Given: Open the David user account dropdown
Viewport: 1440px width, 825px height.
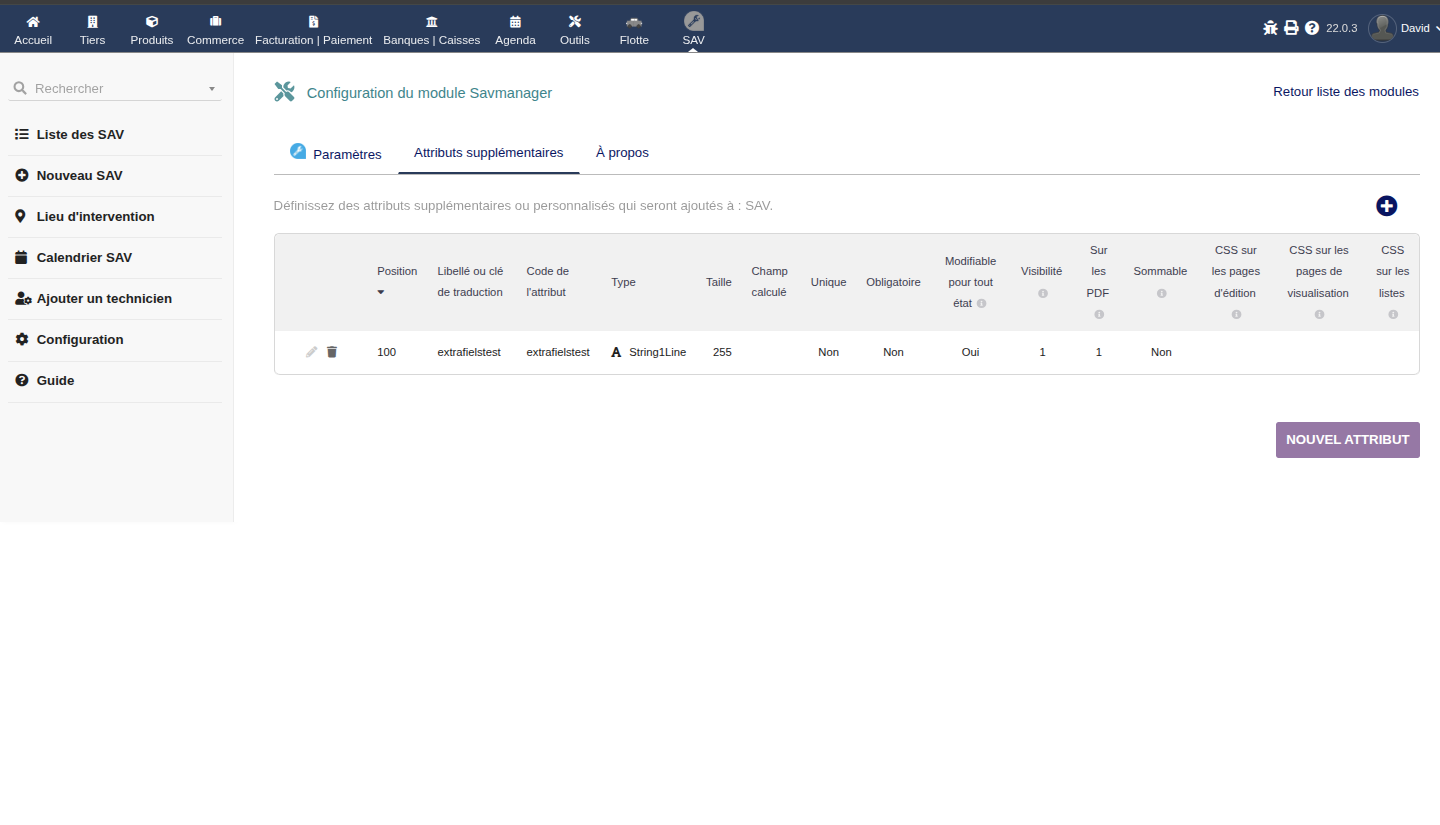Looking at the screenshot, I should (1403, 28).
